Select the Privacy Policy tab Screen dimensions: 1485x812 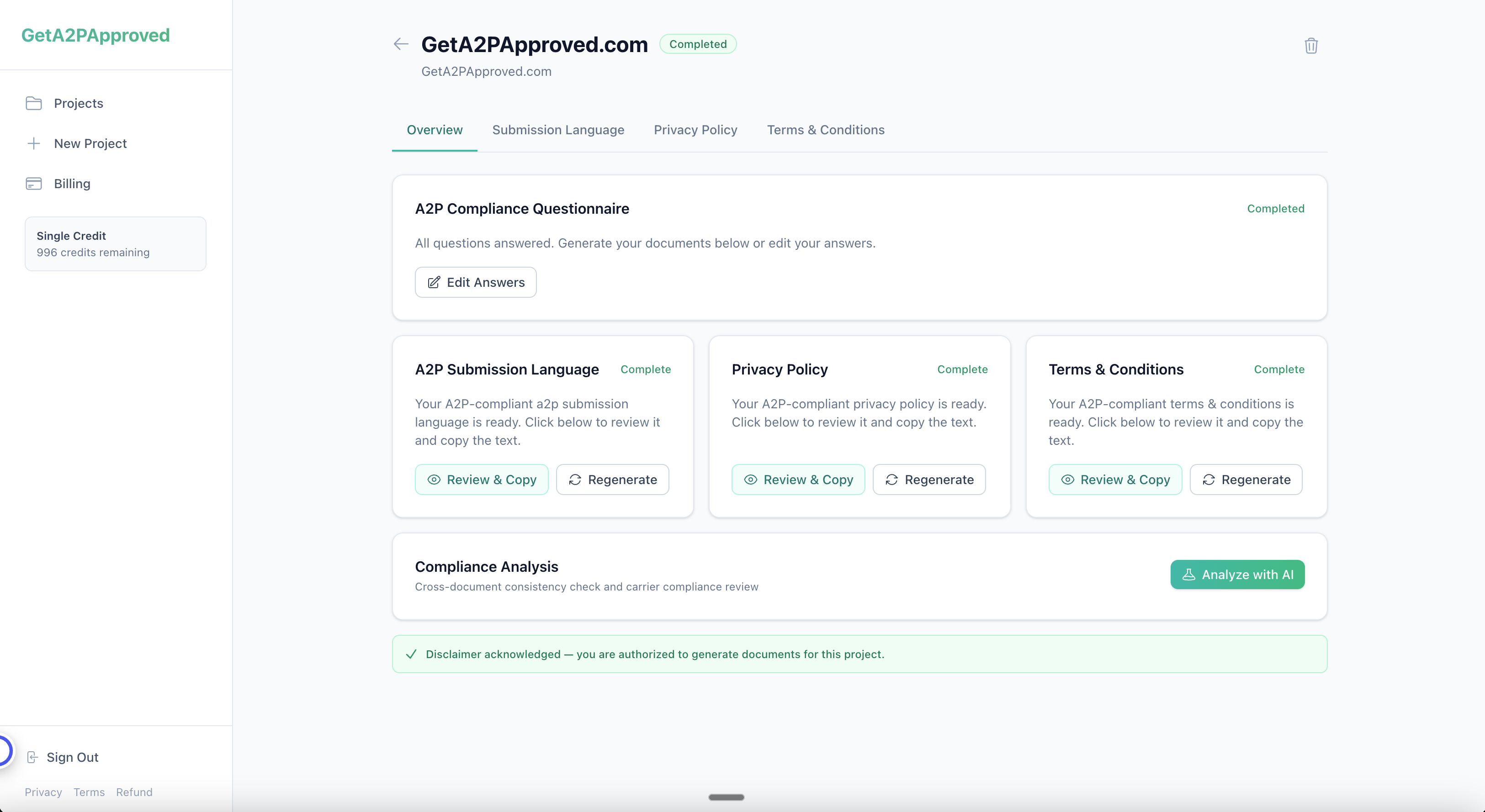click(x=695, y=130)
